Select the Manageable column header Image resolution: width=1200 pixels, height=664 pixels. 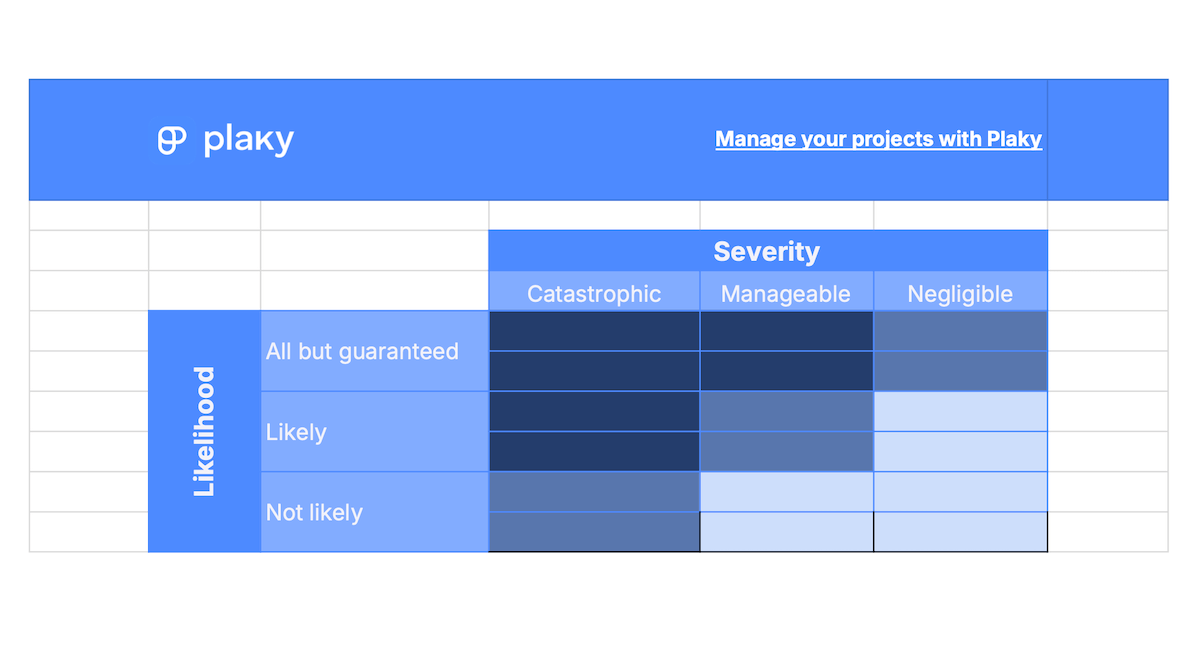[x=786, y=293]
